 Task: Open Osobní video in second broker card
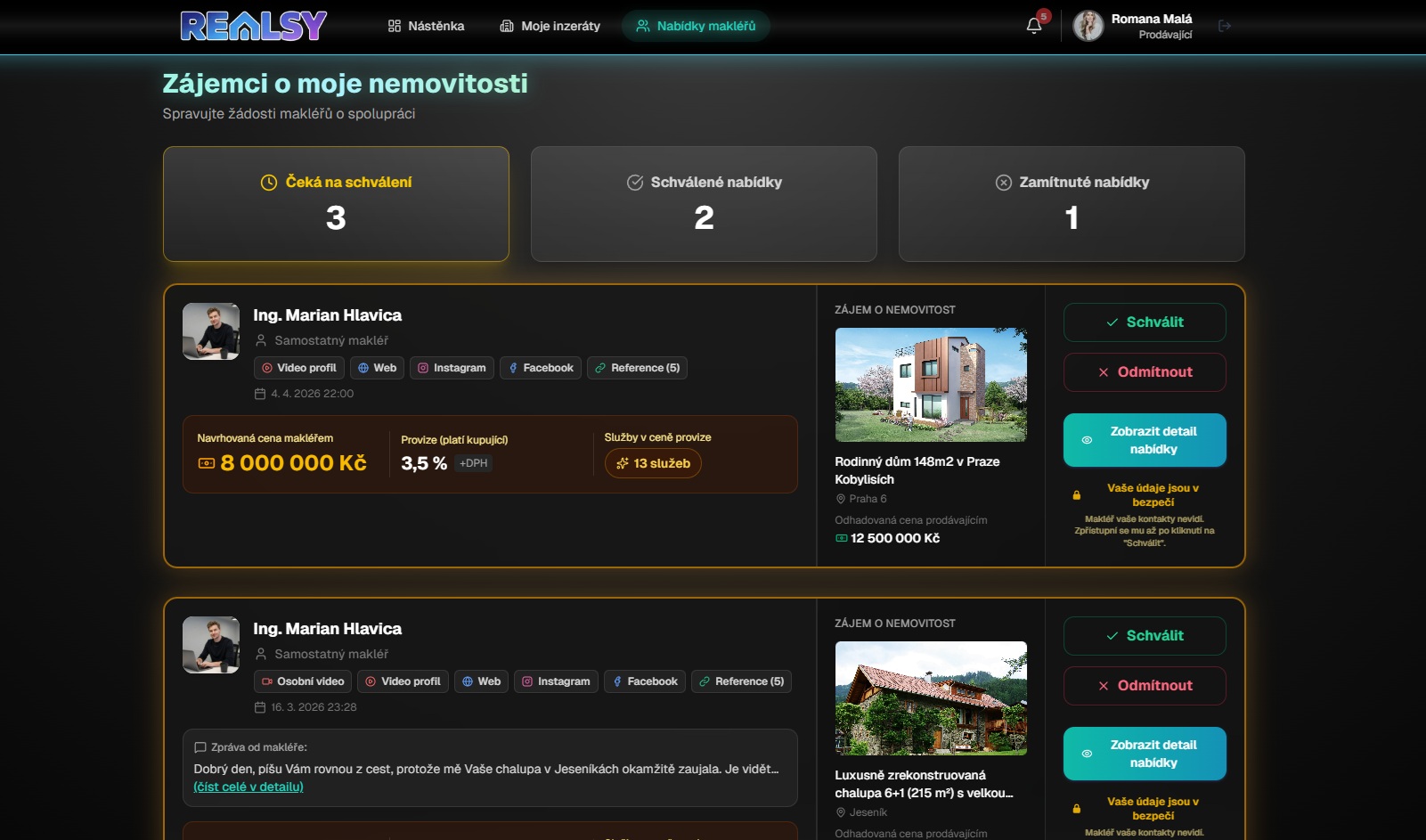pyautogui.click(x=303, y=681)
